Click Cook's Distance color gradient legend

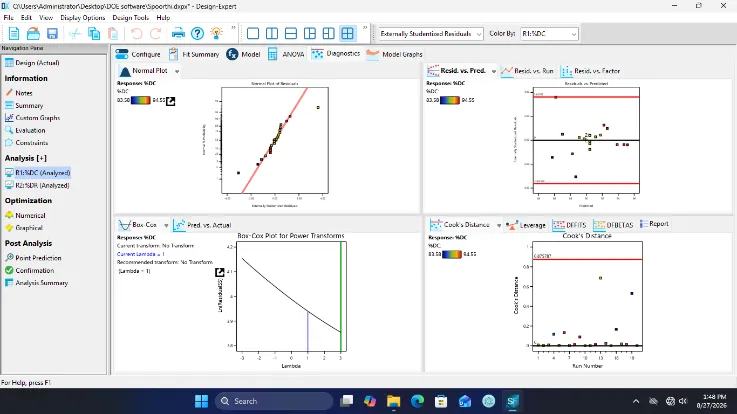click(452, 254)
